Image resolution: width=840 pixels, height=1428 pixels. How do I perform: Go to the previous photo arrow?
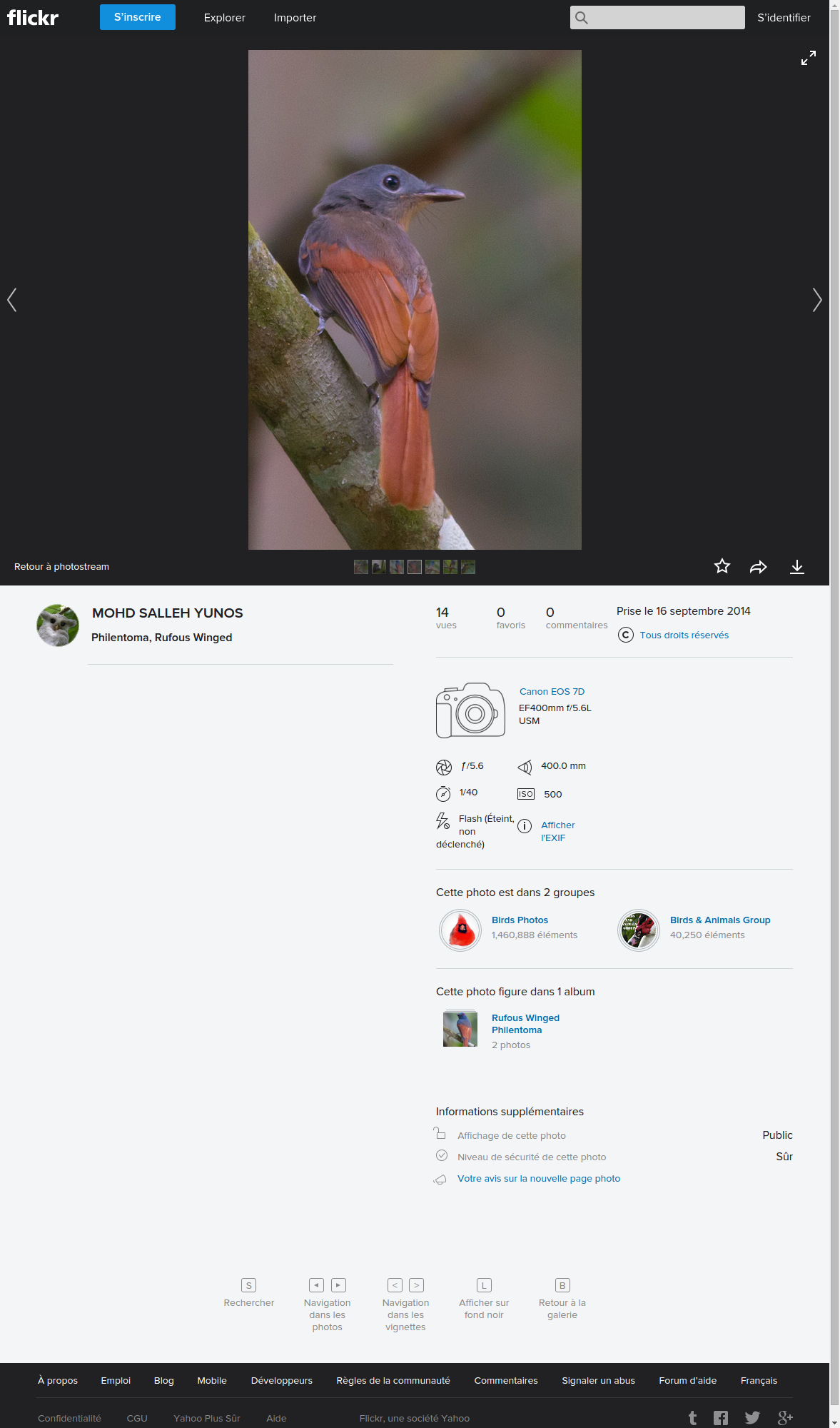click(12, 300)
